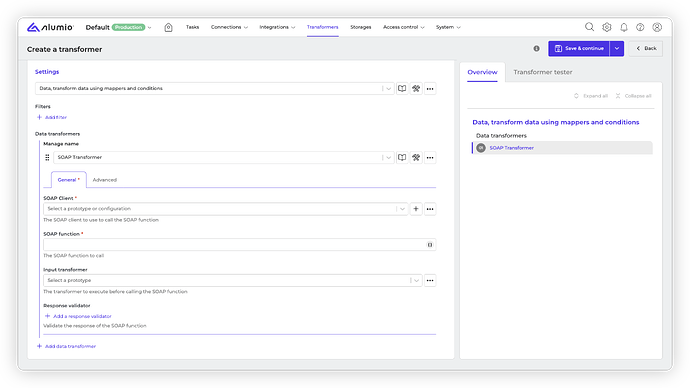Image resolution: width=690 pixels, height=388 pixels.
Task: Click wrench tools icon in Settings row
Action: point(416,88)
